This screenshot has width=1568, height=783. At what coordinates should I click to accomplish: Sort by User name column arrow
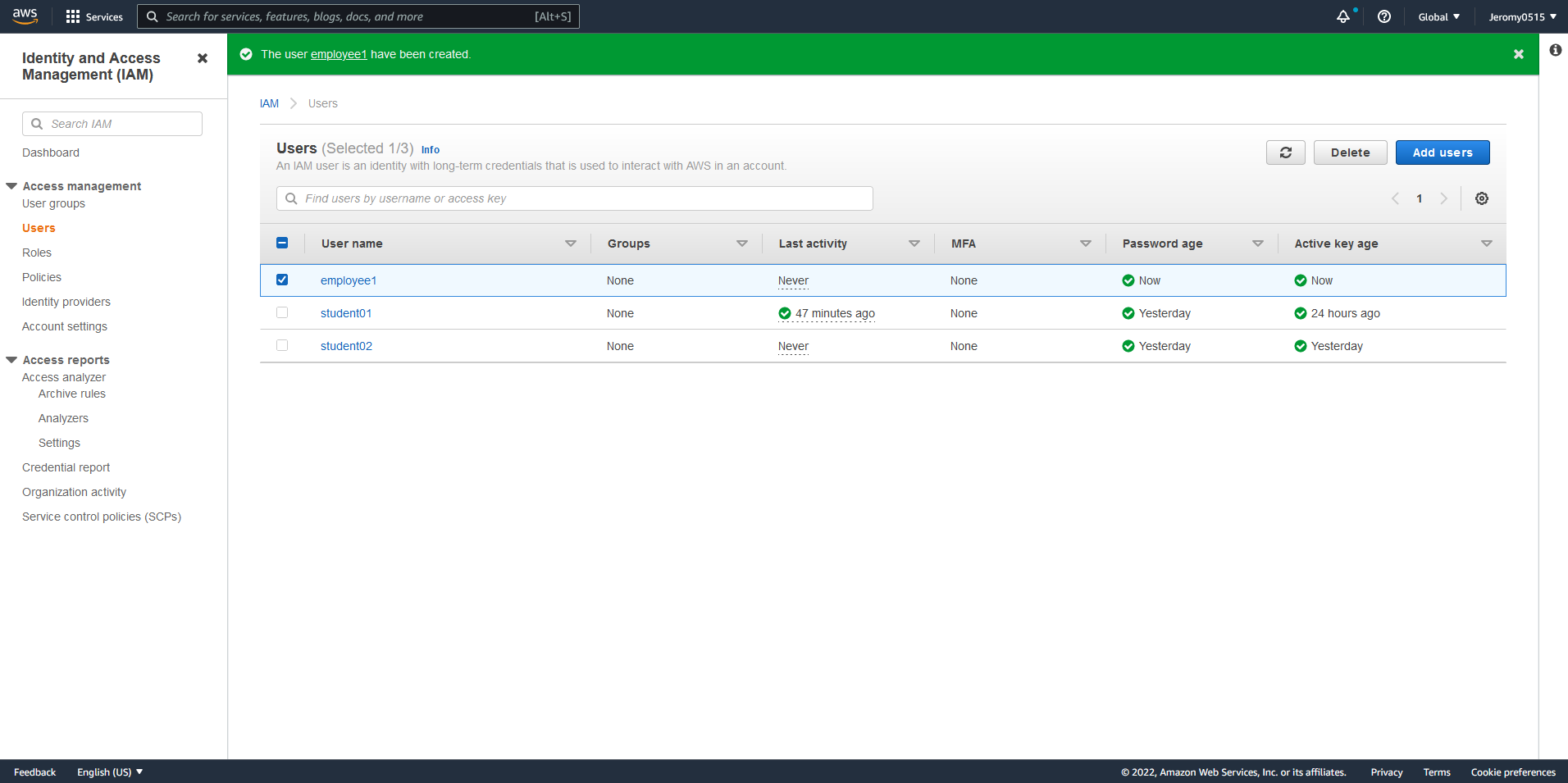(571, 244)
